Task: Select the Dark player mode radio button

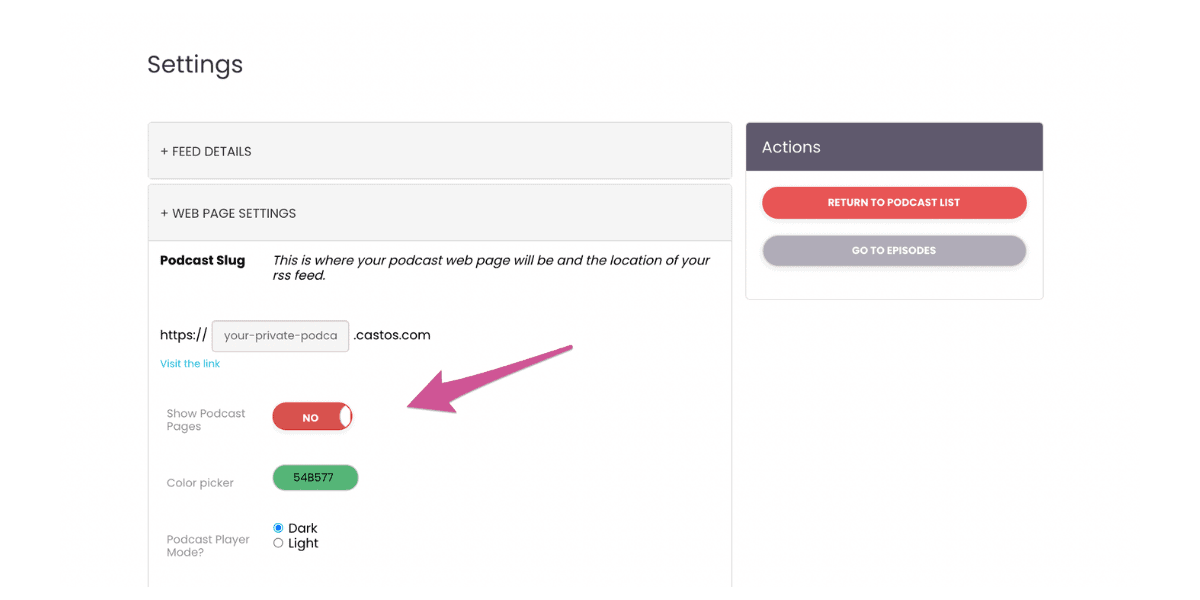Action: (278, 528)
